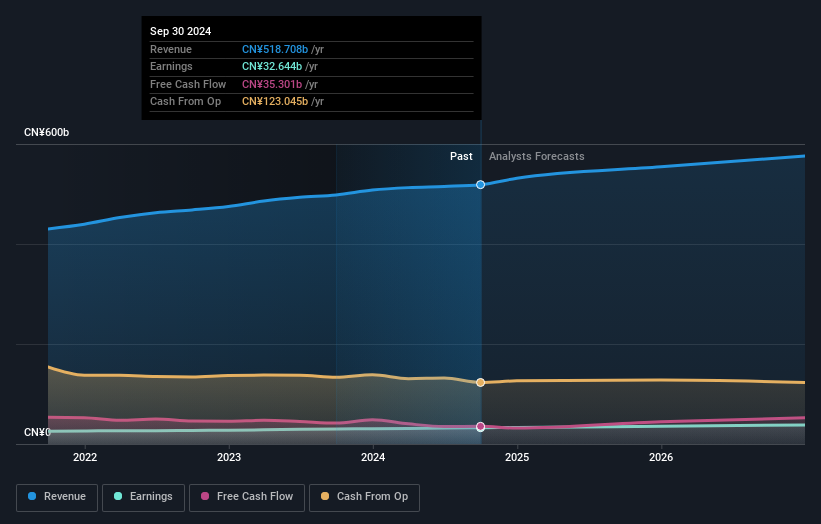This screenshot has width=821, height=524.
Task: Click the CN¥0 y-axis label
Action: click(x=38, y=432)
